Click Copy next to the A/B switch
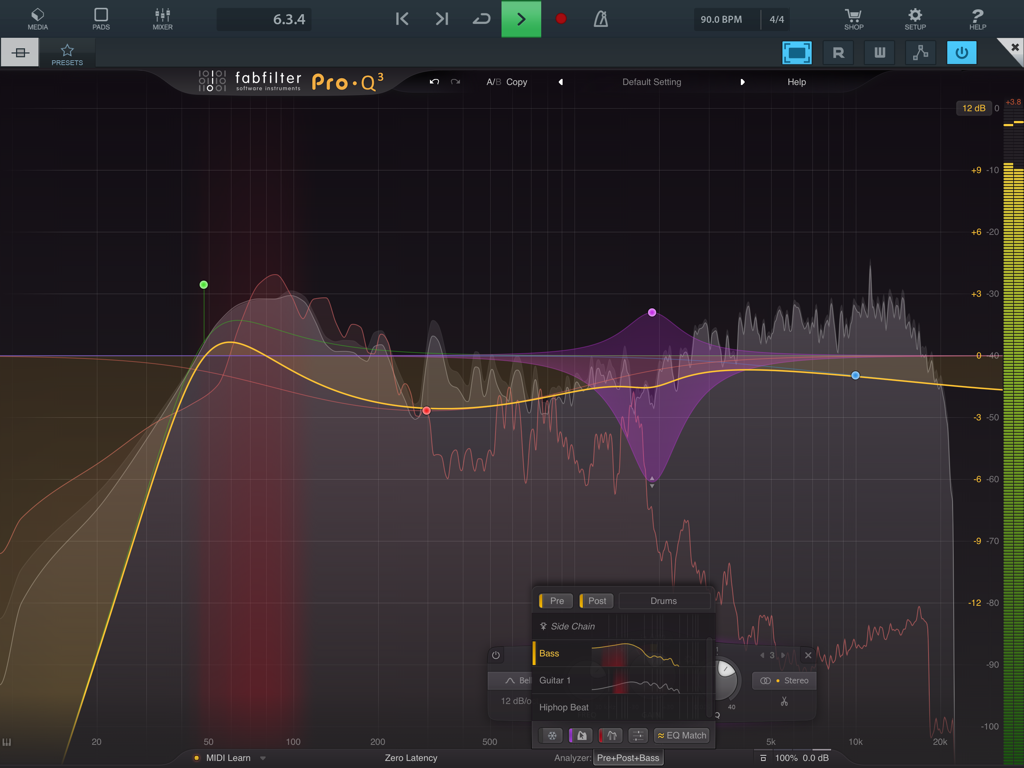Image resolution: width=1024 pixels, height=768 pixels. click(517, 82)
